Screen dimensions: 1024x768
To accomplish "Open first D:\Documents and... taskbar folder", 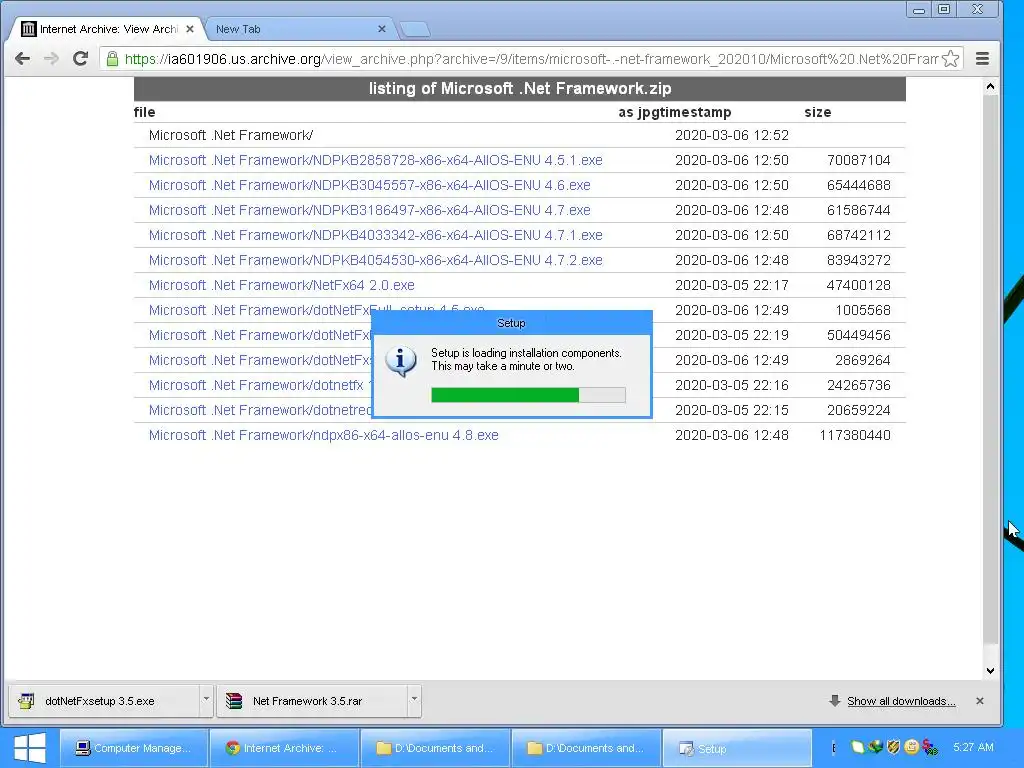I will pyautogui.click(x=435, y=748).
